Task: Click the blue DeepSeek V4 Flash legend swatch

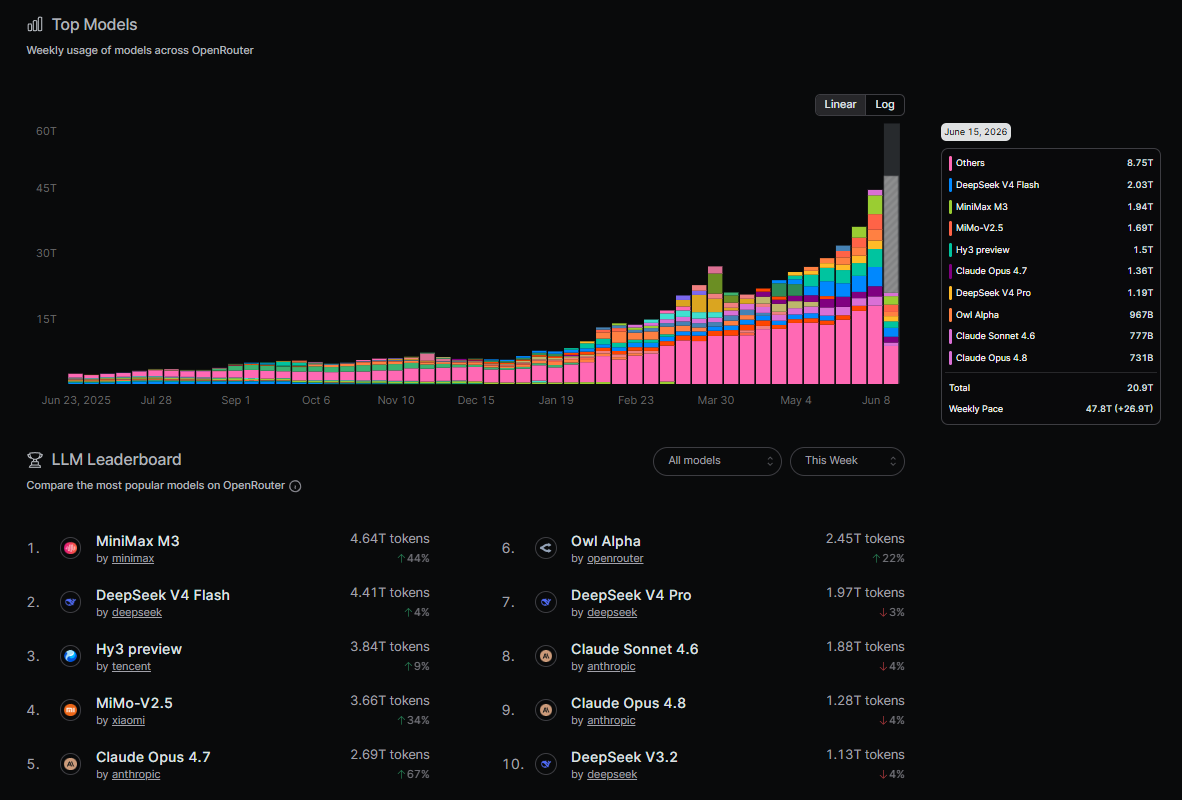Action: click(x=950, y=185)
